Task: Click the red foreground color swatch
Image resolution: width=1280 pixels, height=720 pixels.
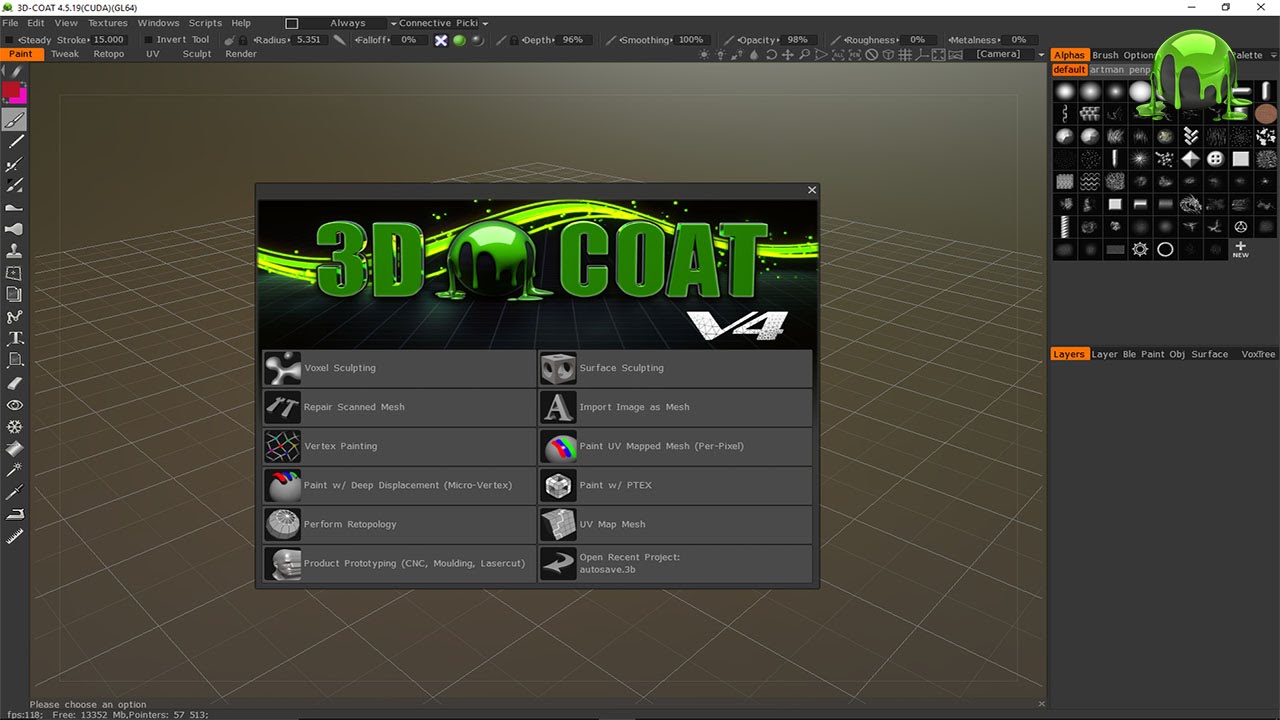Action: click(11, 91)
